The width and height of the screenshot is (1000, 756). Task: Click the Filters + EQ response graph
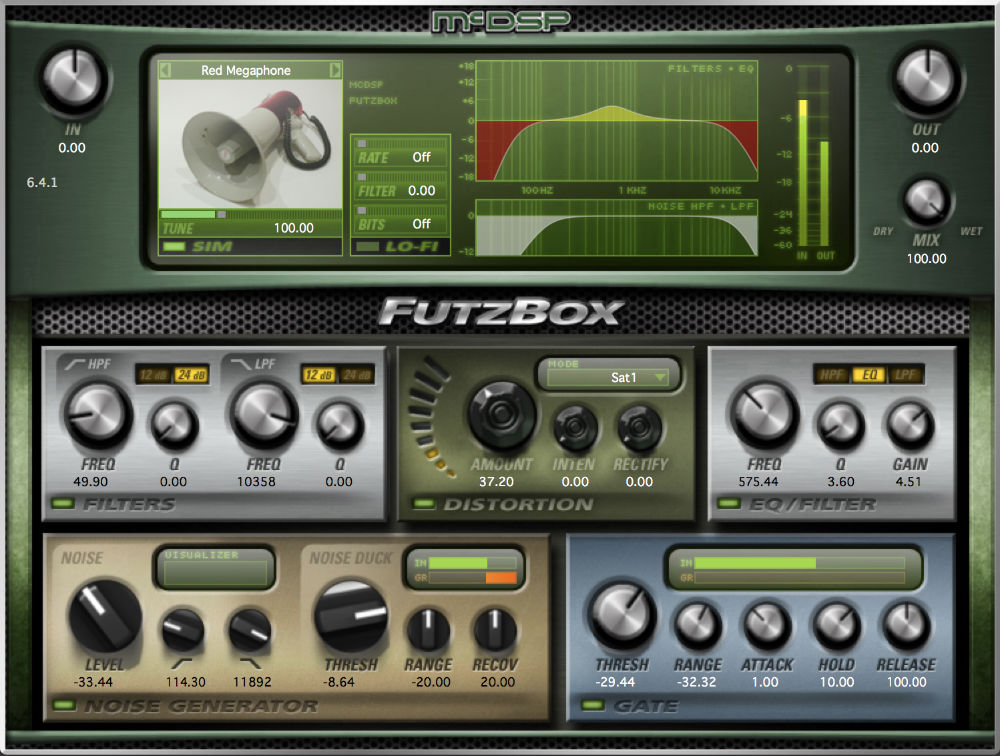pos(617,121)
